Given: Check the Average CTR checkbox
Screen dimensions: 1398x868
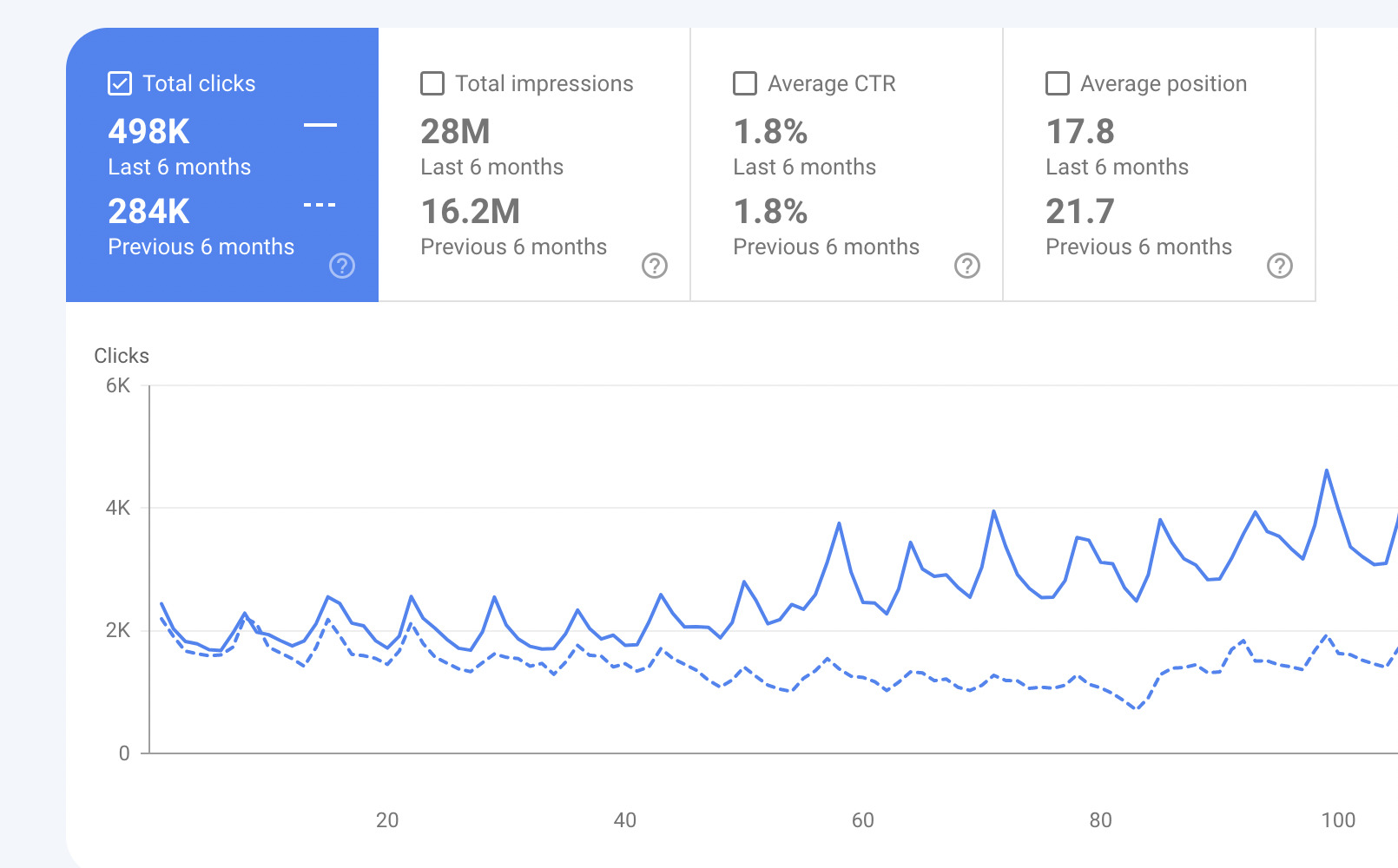Looking at the screenshot, I should tap(744, 82).
